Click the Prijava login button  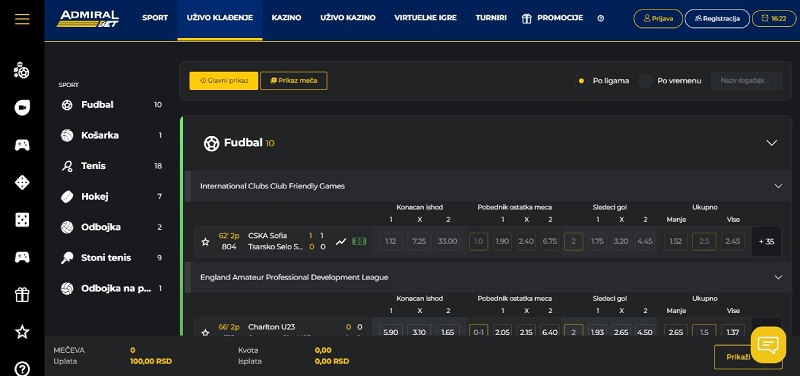pos(658,18)
